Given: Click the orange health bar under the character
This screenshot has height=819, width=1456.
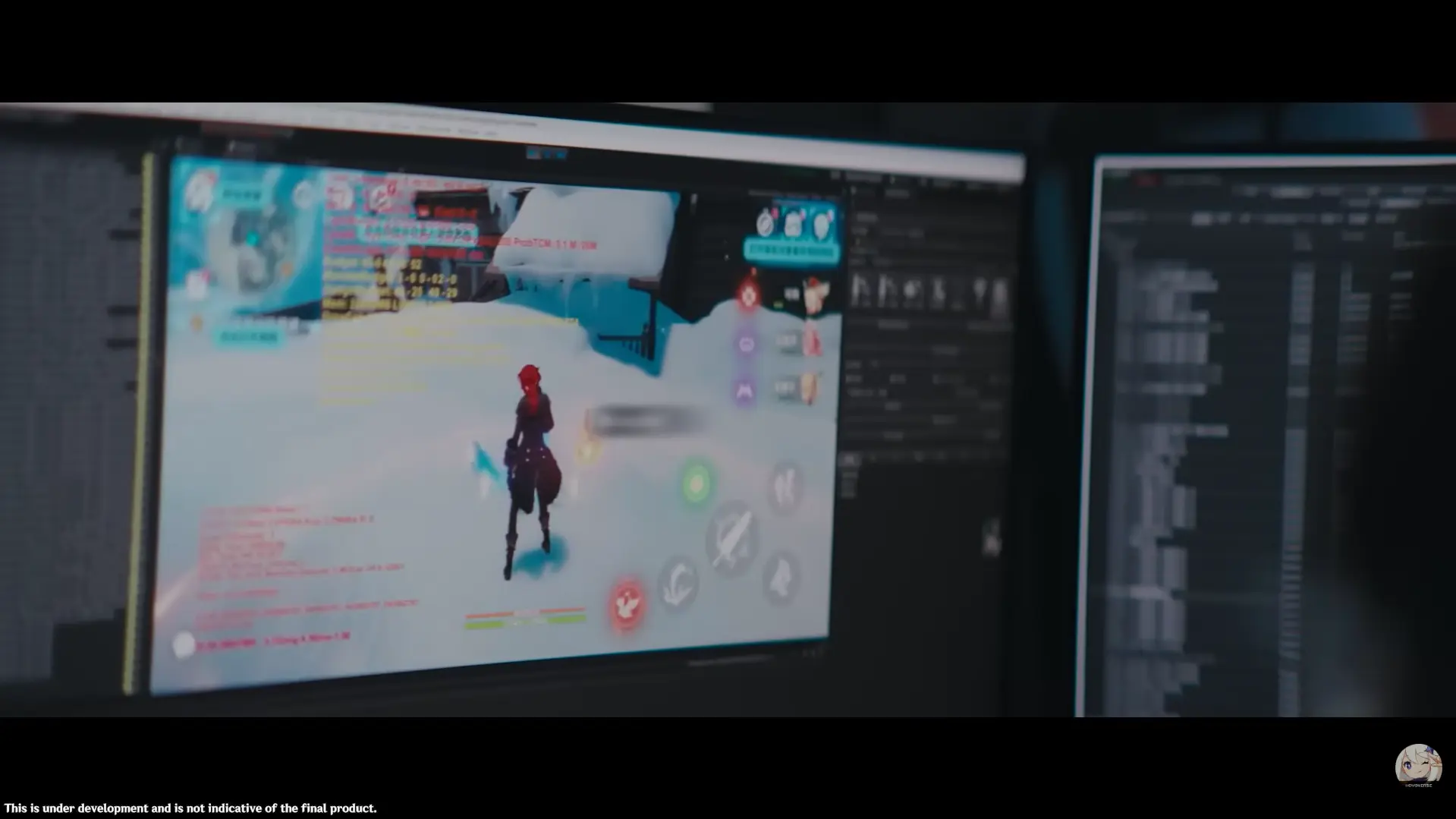Looking at the screenshot, I should coord(525,612).
